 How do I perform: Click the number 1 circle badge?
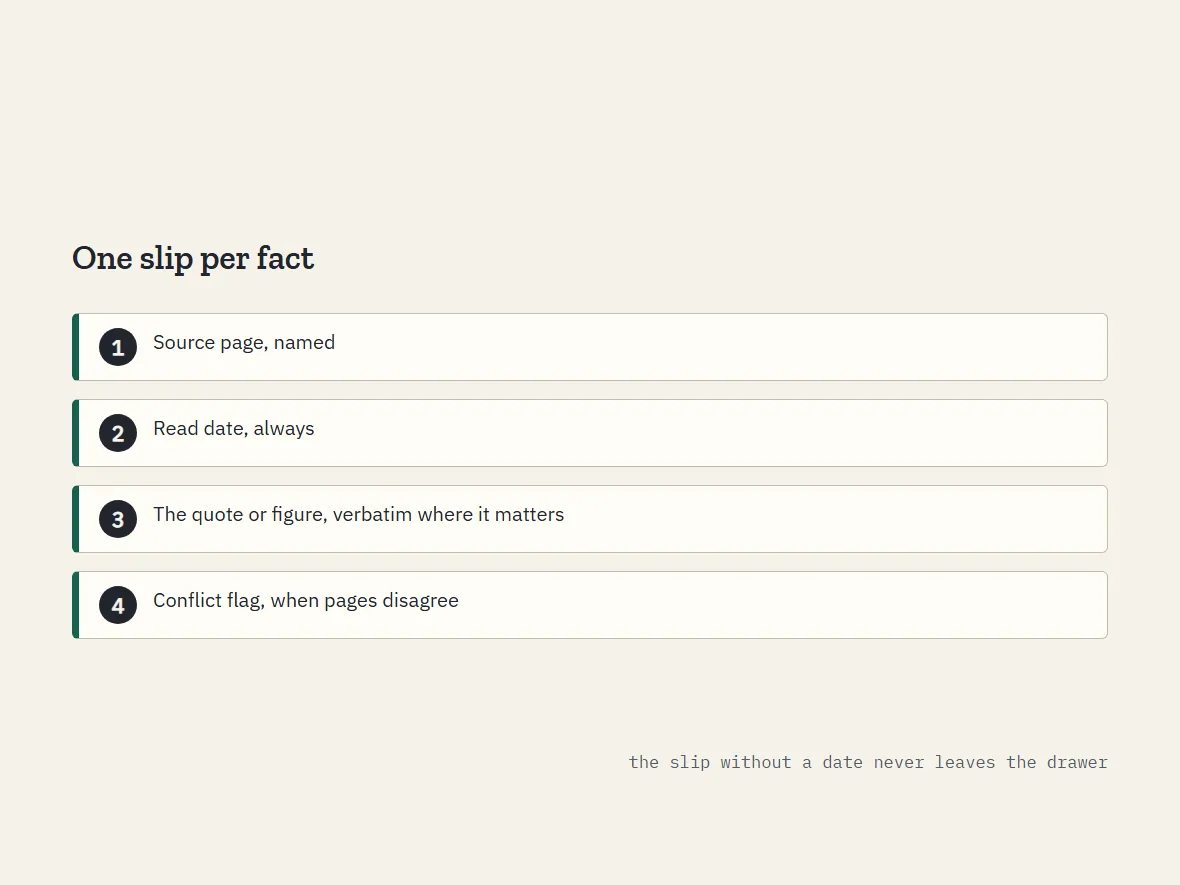click(x=118, y=347)
